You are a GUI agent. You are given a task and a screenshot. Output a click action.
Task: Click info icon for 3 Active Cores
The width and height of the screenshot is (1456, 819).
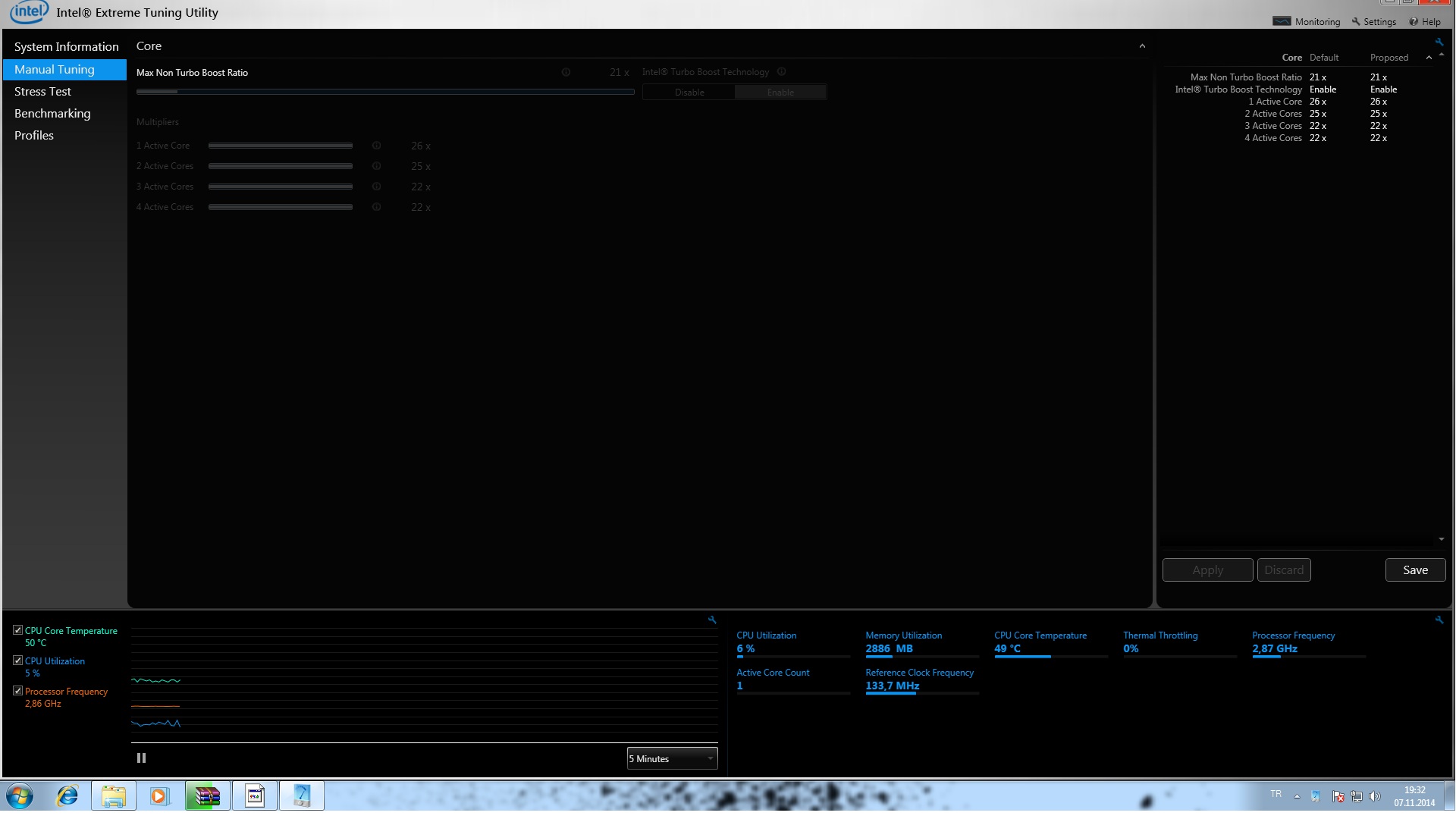pyautogui.click(x=376, y=187)
